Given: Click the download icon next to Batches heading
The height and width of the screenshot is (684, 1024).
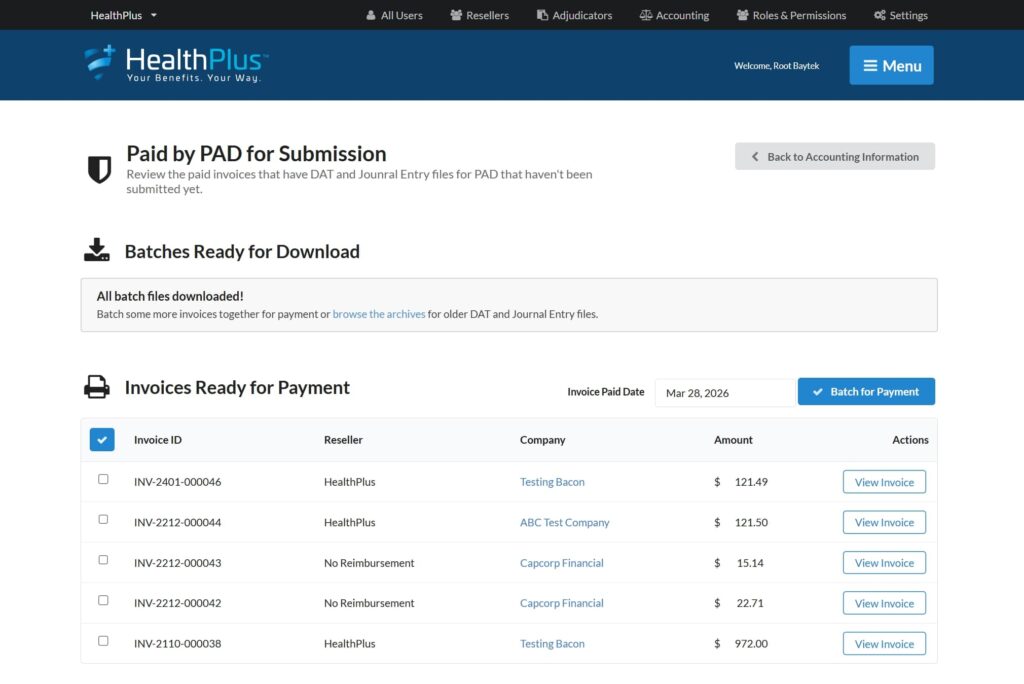Looking at the screenshot, I should [97, 251].
